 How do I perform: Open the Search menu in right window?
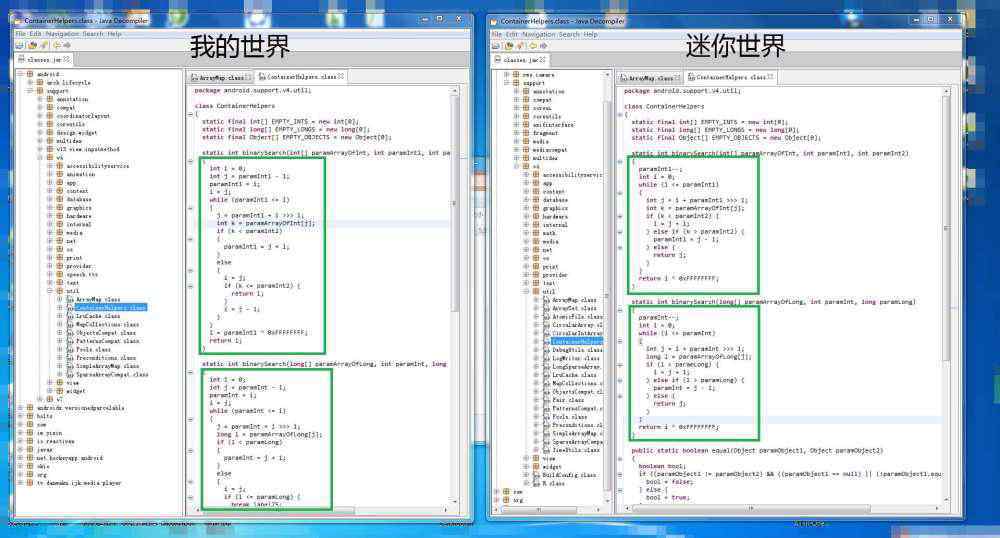568,34
